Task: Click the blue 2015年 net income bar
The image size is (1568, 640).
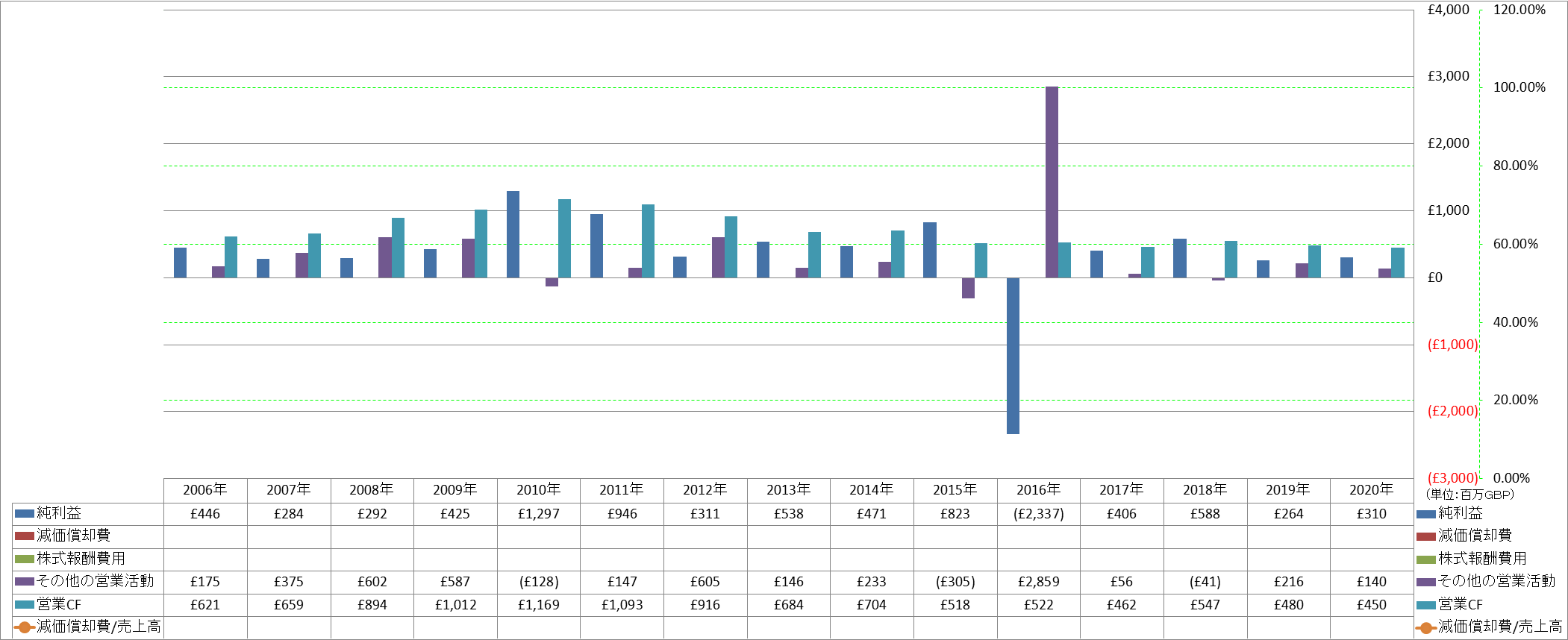Action: tap(929, 250)
